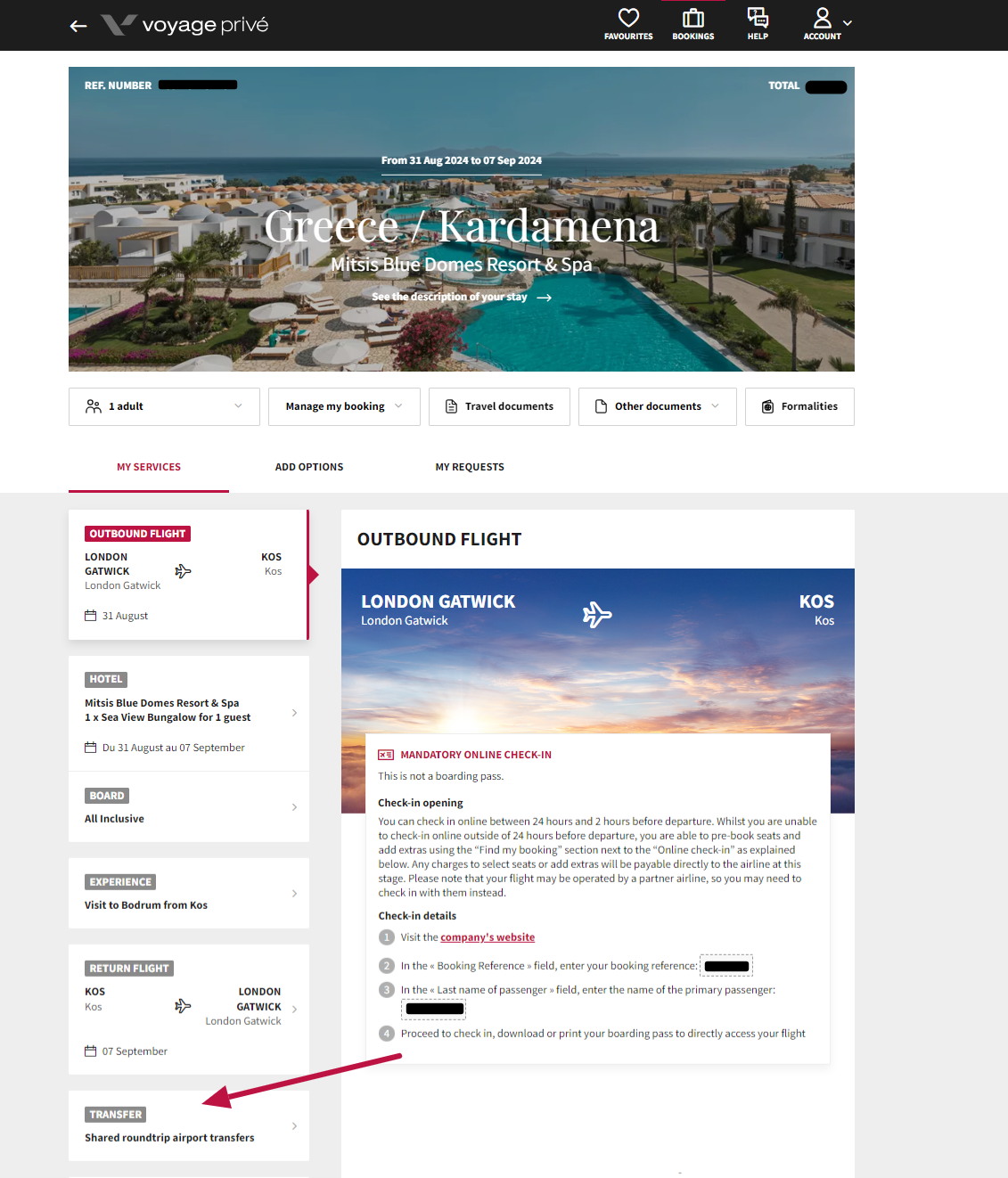Open the company's website link

coord(488,937)
